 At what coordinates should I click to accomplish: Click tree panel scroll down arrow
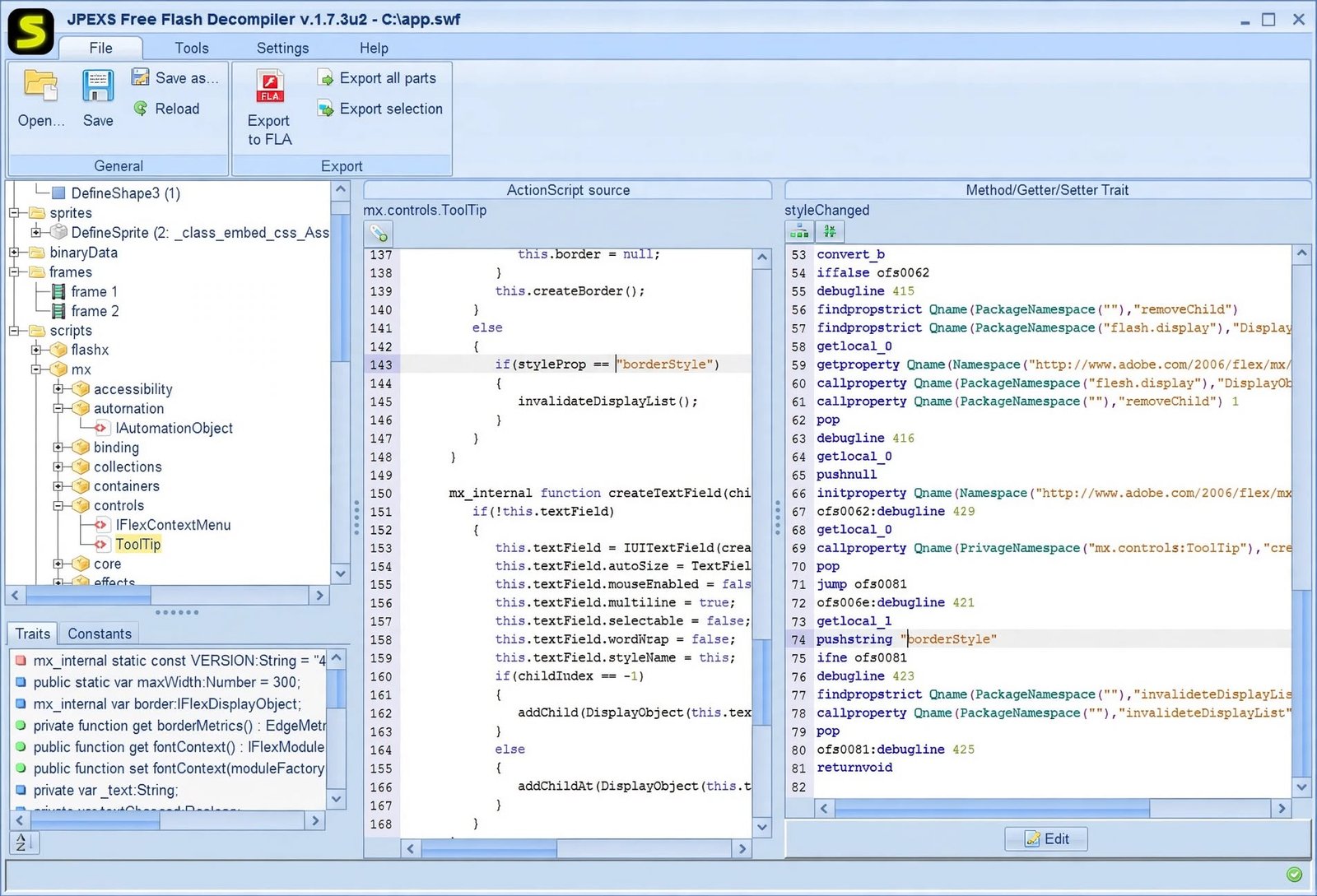click(341, 573)
